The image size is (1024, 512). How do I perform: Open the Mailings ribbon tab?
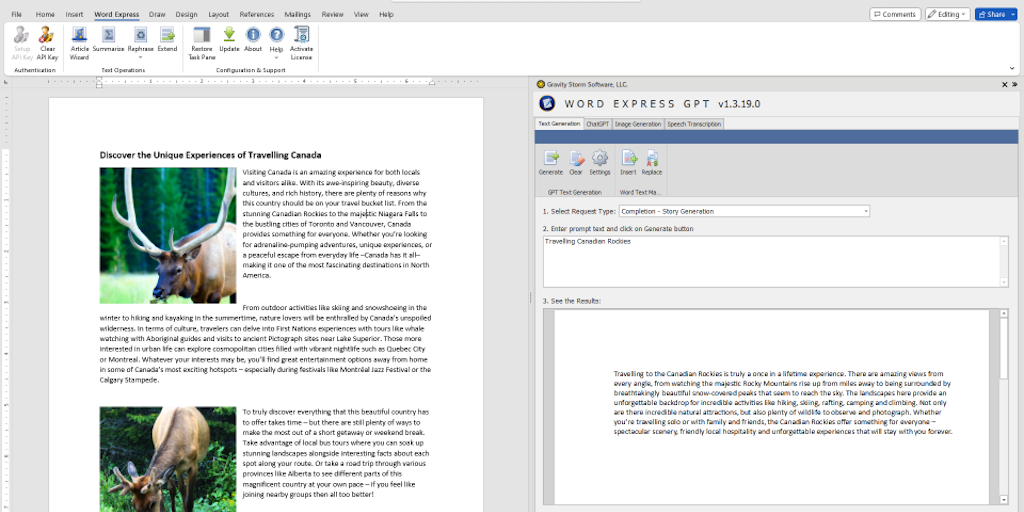pyautogui.click(x=297, y=15)
